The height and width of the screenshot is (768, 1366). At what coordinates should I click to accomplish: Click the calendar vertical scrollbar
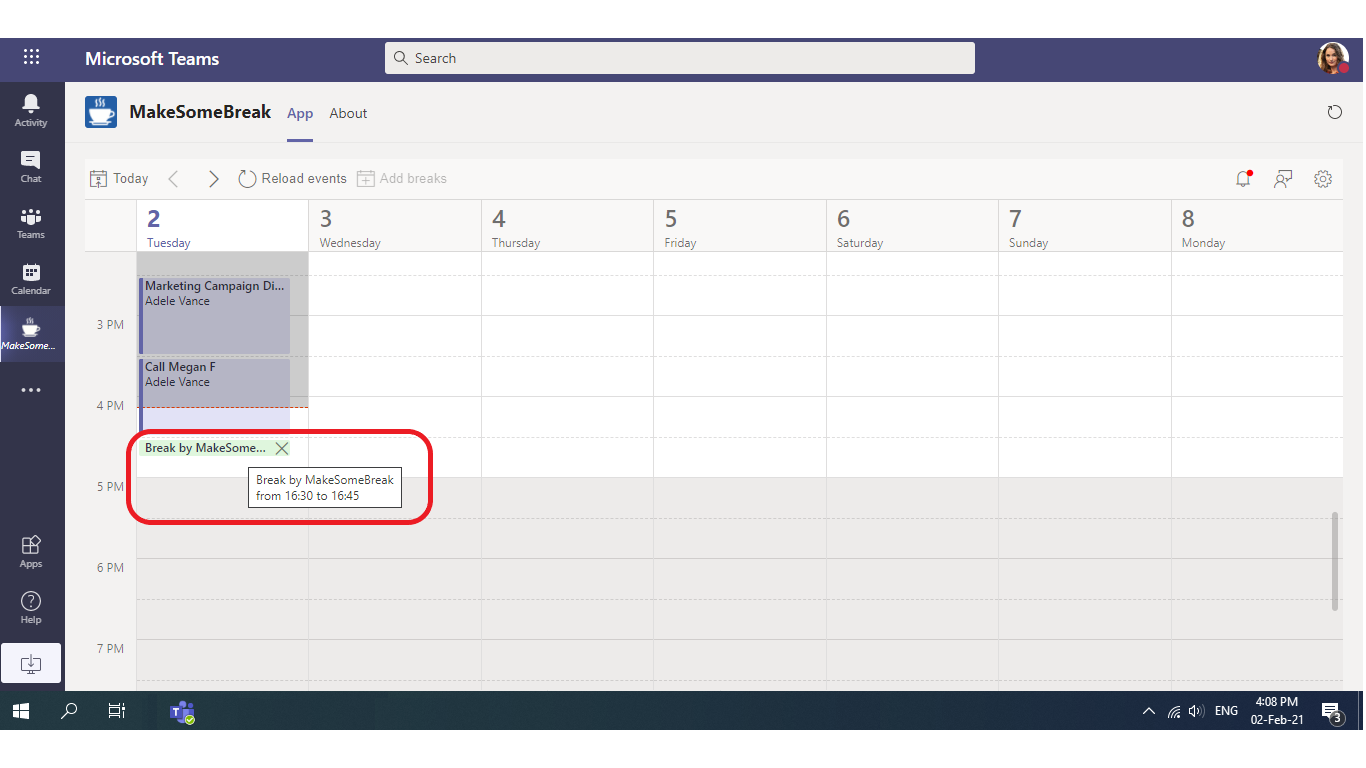pyautogui.click(x=1335, y=562)
